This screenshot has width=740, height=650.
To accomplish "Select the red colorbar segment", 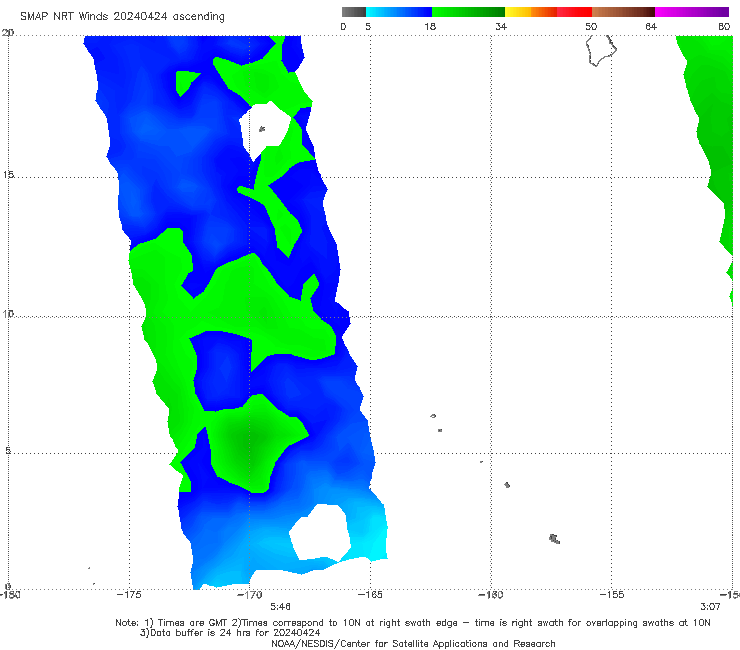I will (574, 12).
